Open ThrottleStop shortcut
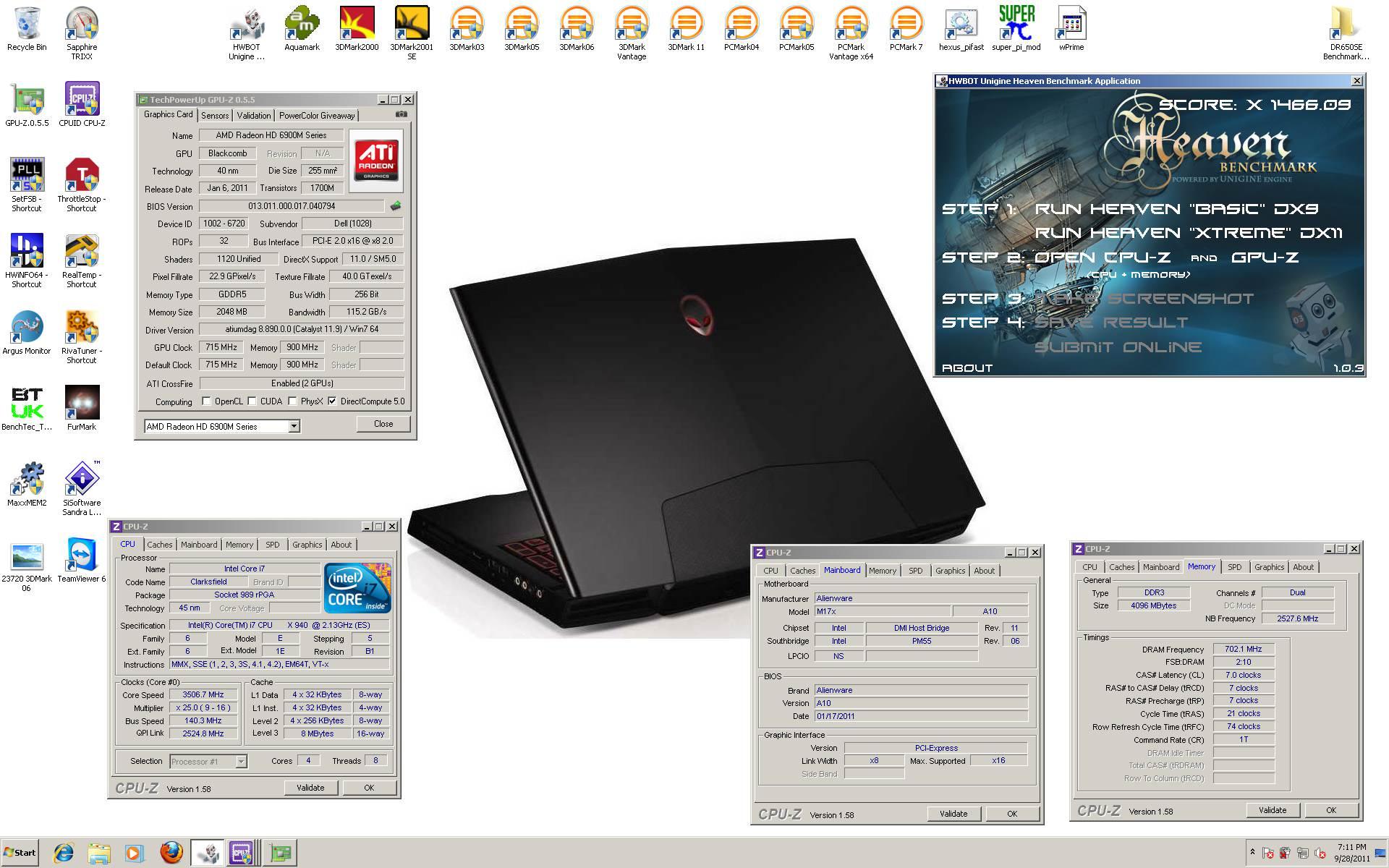 [82, 185]
